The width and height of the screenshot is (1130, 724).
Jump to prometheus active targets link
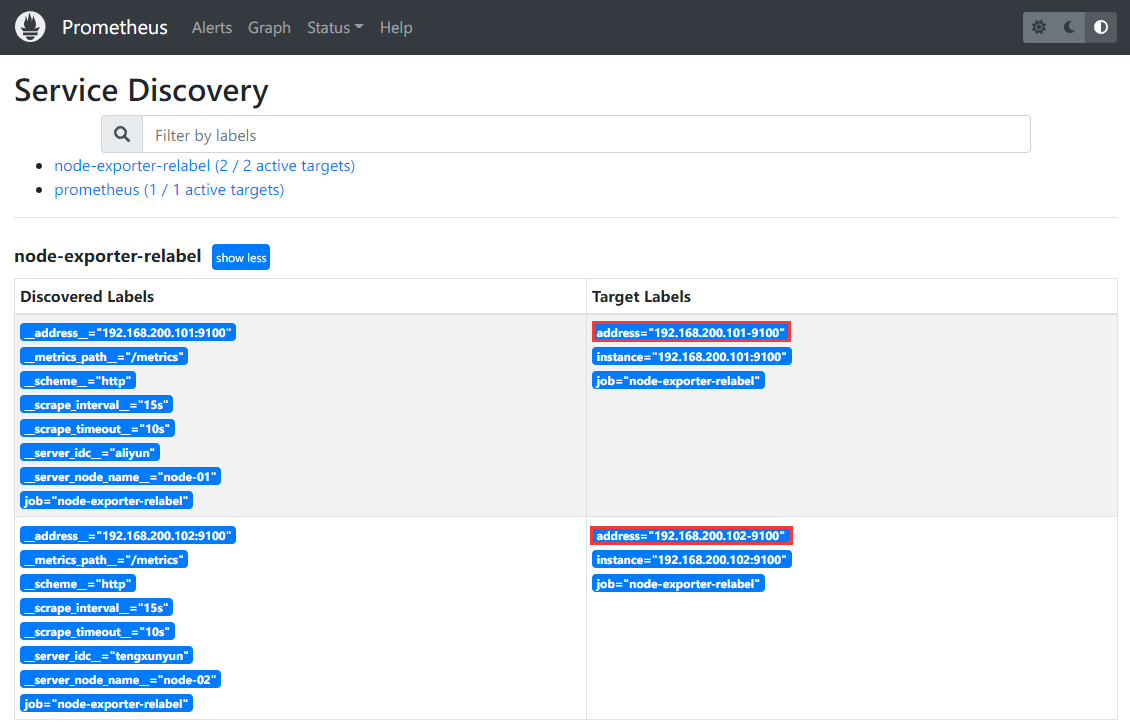point(169,189)
